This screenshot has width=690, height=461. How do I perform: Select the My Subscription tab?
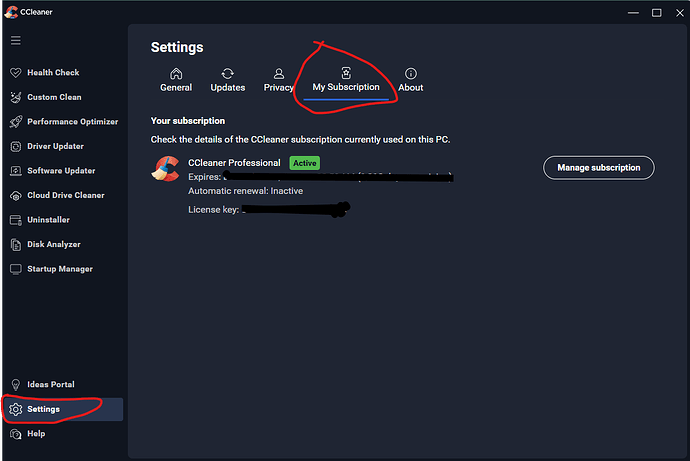[346, 80]
